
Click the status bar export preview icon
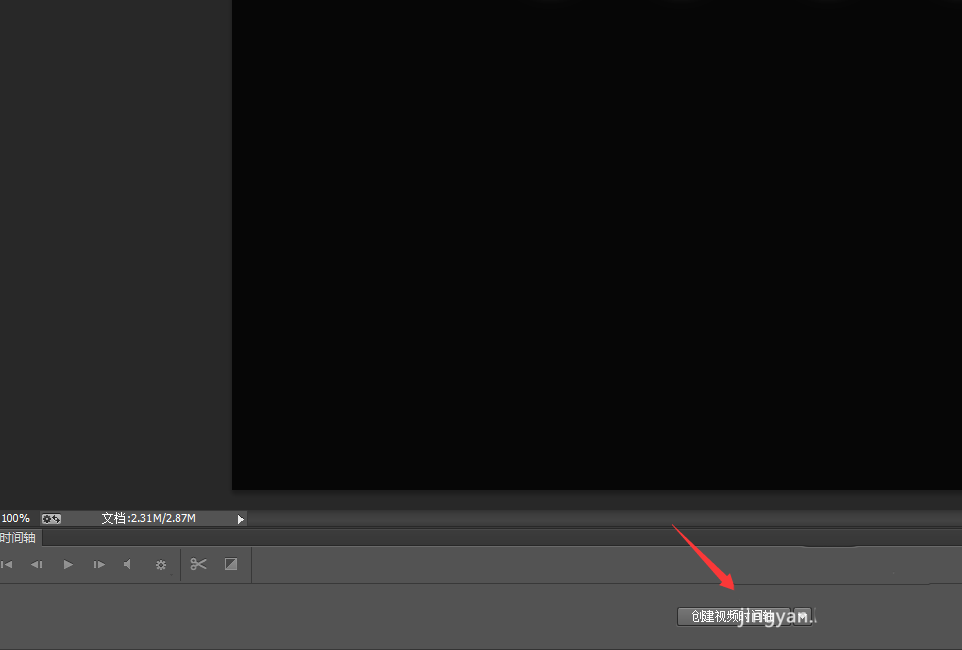click(x=51, y=519)
